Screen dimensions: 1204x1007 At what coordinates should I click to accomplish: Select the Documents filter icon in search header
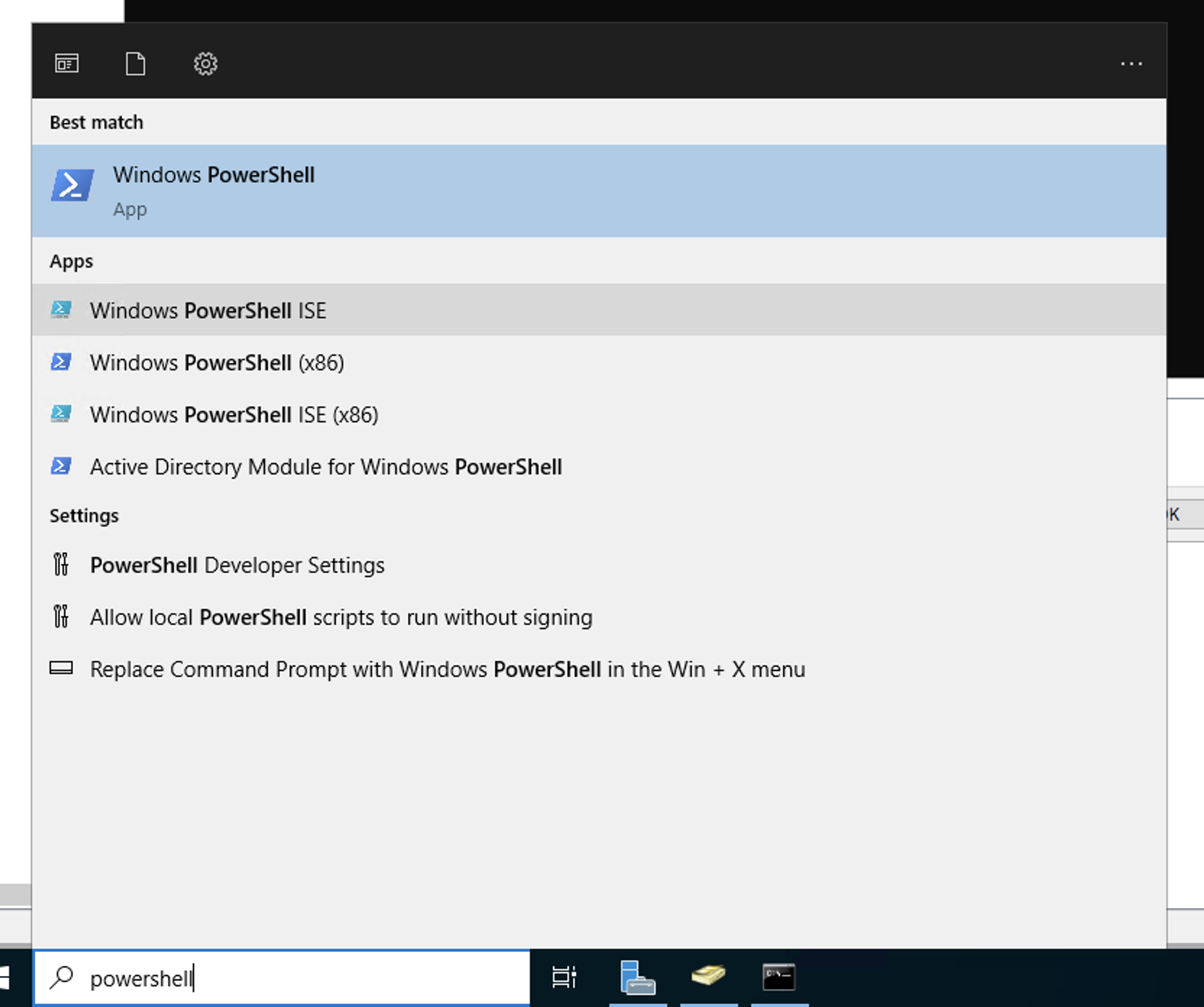click(x=135, y=64)
